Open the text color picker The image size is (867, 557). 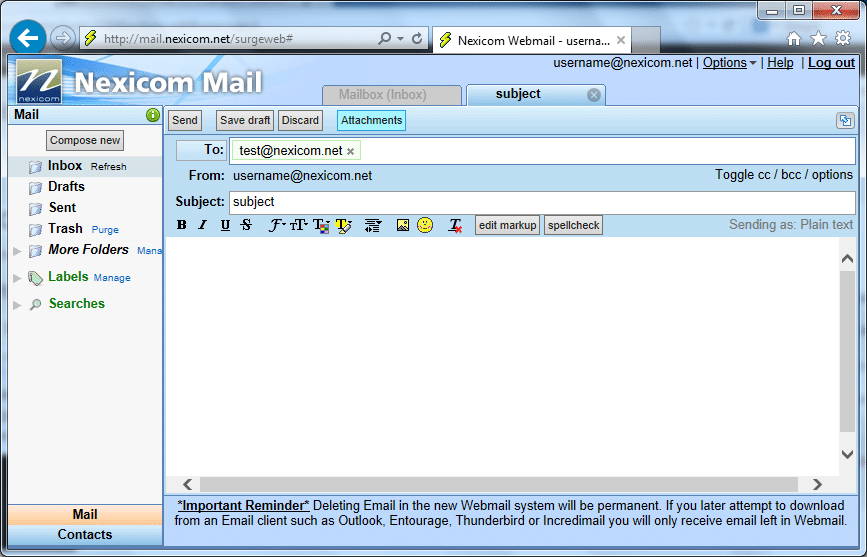point(321,226)
